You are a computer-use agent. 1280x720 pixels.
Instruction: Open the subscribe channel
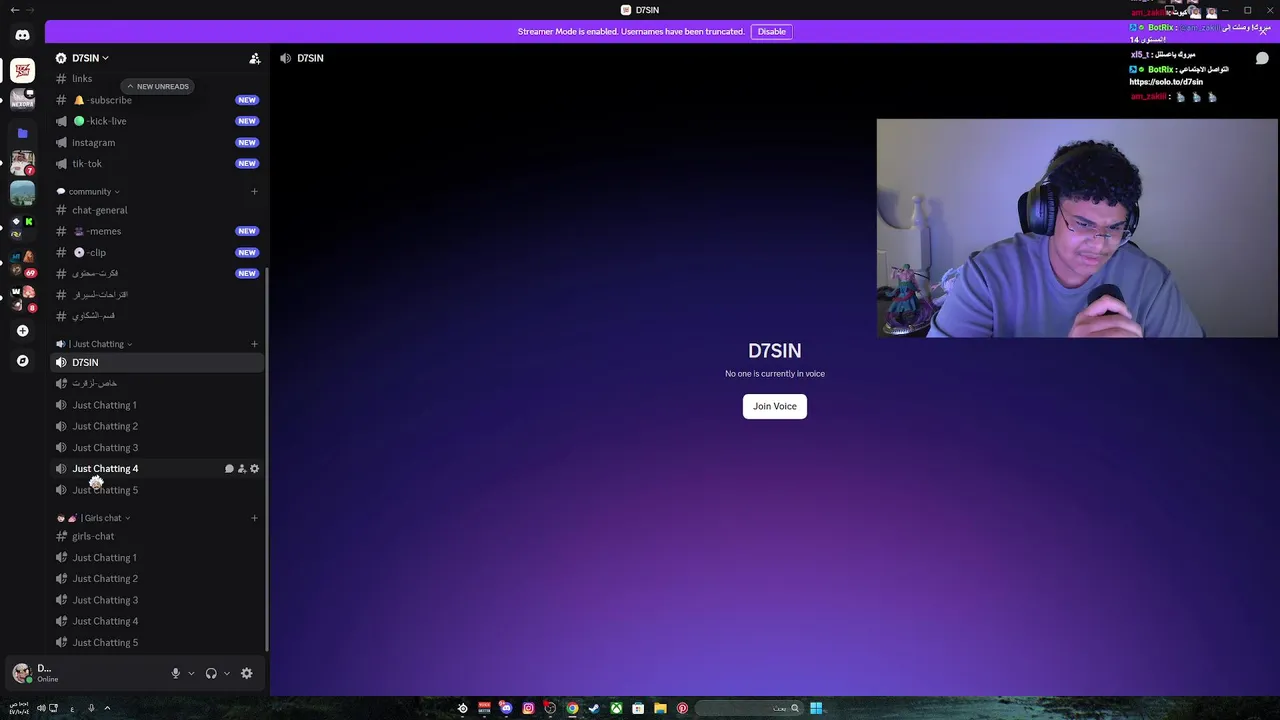pos(157,100)
